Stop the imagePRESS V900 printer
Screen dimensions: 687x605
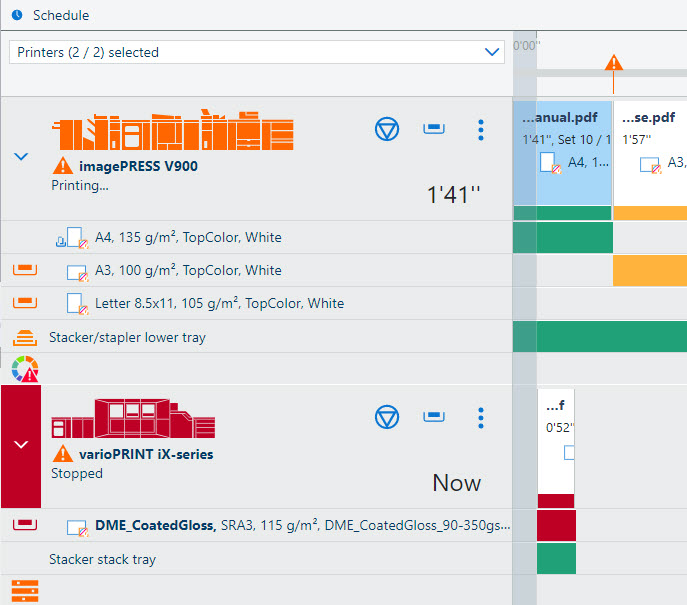click(x=387, y=129)
